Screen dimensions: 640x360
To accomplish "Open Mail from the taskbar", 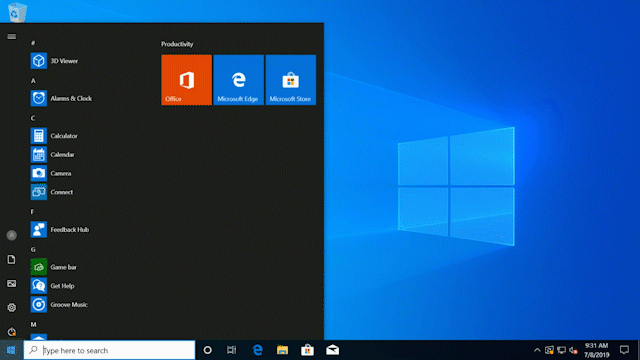I will coord(332,350).
